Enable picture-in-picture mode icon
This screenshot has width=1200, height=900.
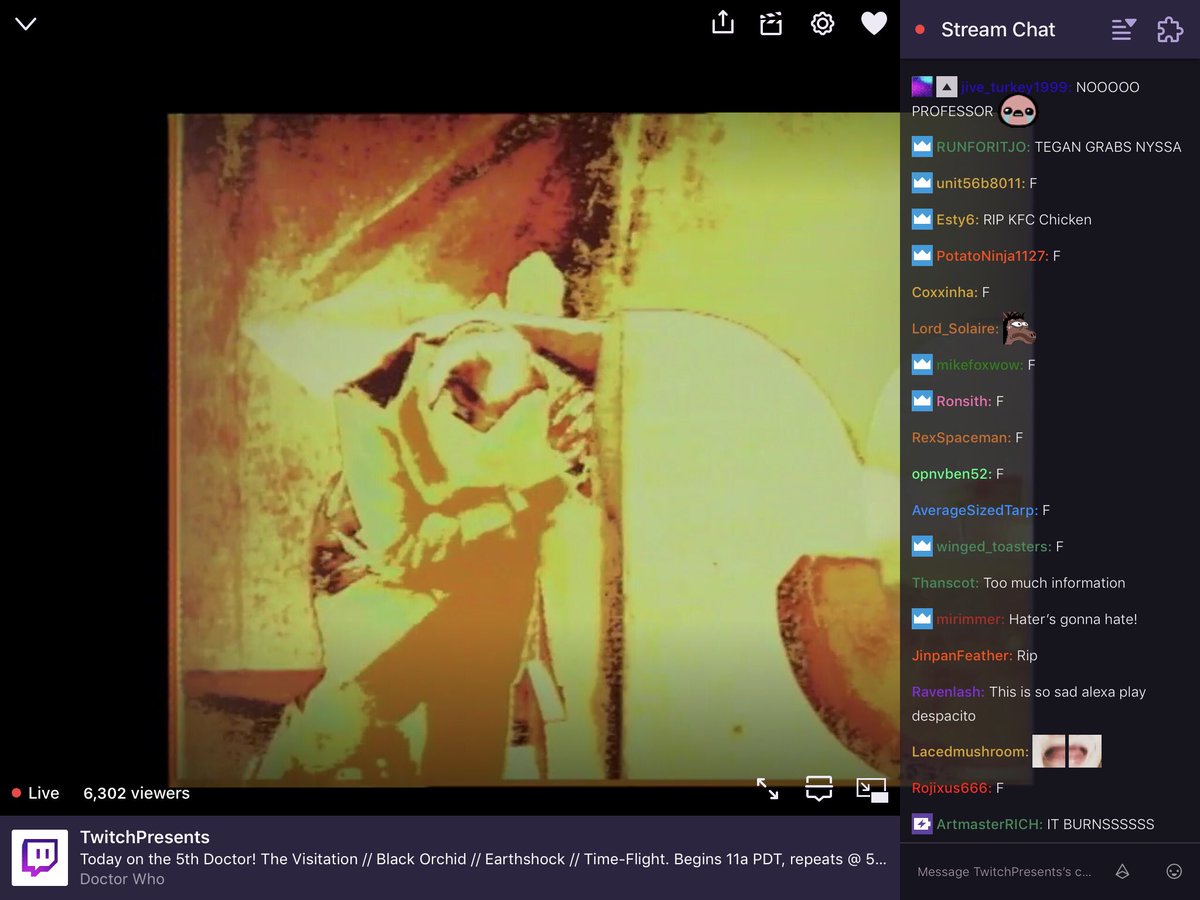coord(872,790)
